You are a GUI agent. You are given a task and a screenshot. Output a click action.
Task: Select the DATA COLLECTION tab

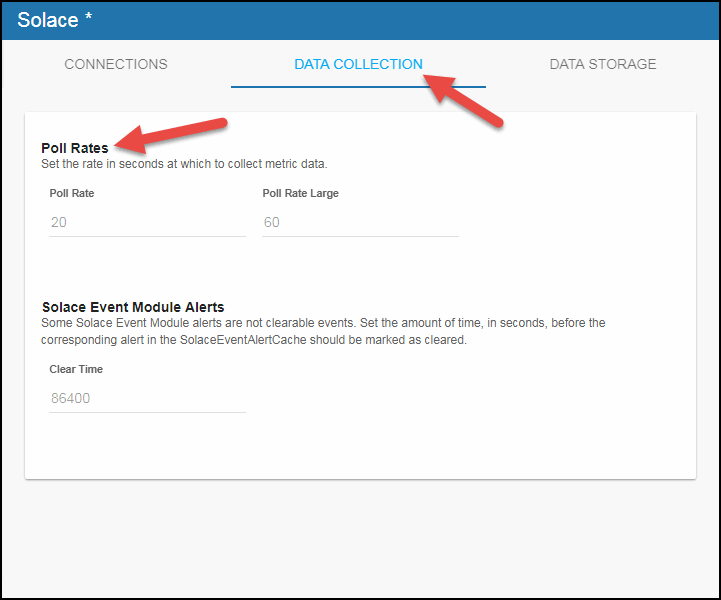[358, 64]
